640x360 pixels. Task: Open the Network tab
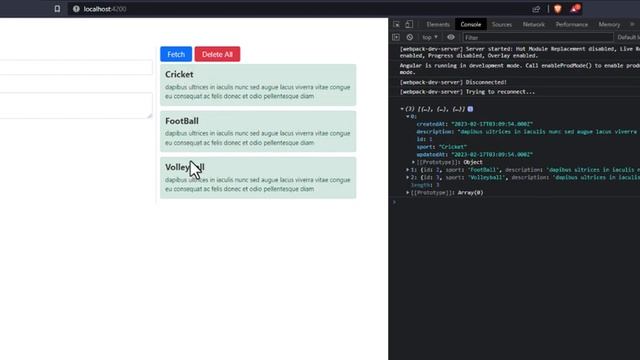pos(533,24)
